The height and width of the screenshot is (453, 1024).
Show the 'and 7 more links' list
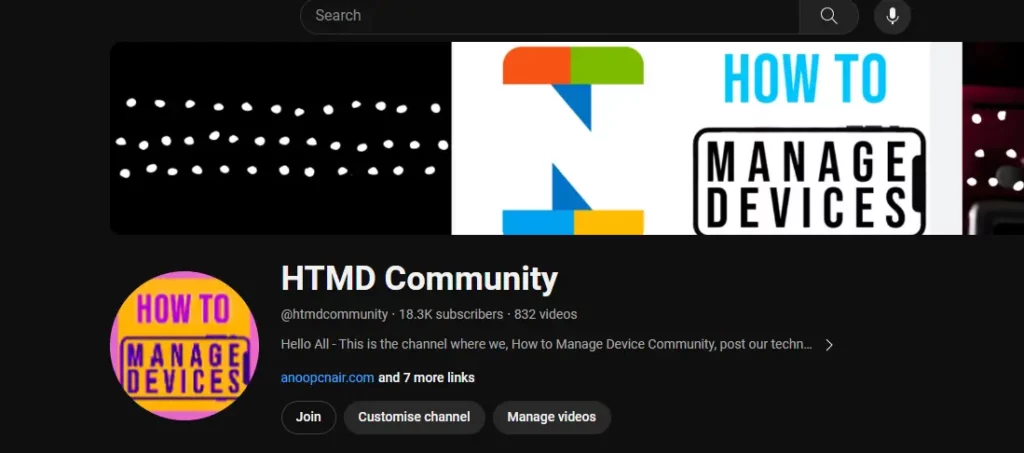426,377
